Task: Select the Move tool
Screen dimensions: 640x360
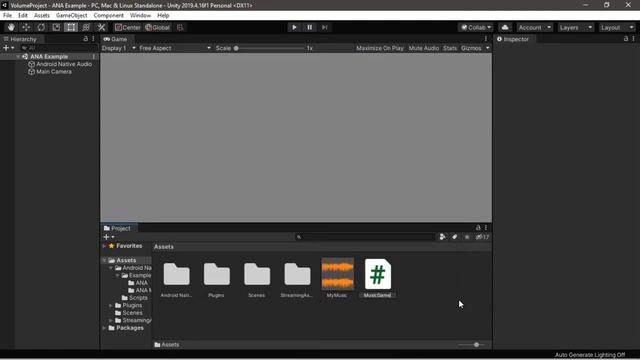Action: tap(26, 27)
